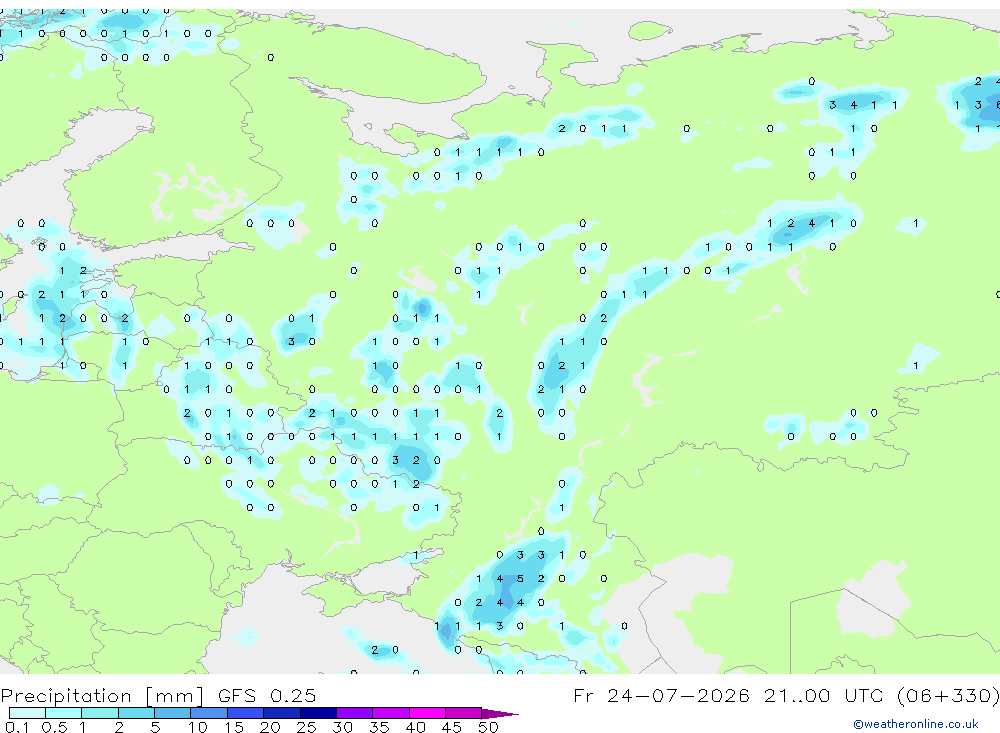Select the 25–30 mm navy legend swatch
This screenshot has width=1000, height=733.
[x=318, y=713]
